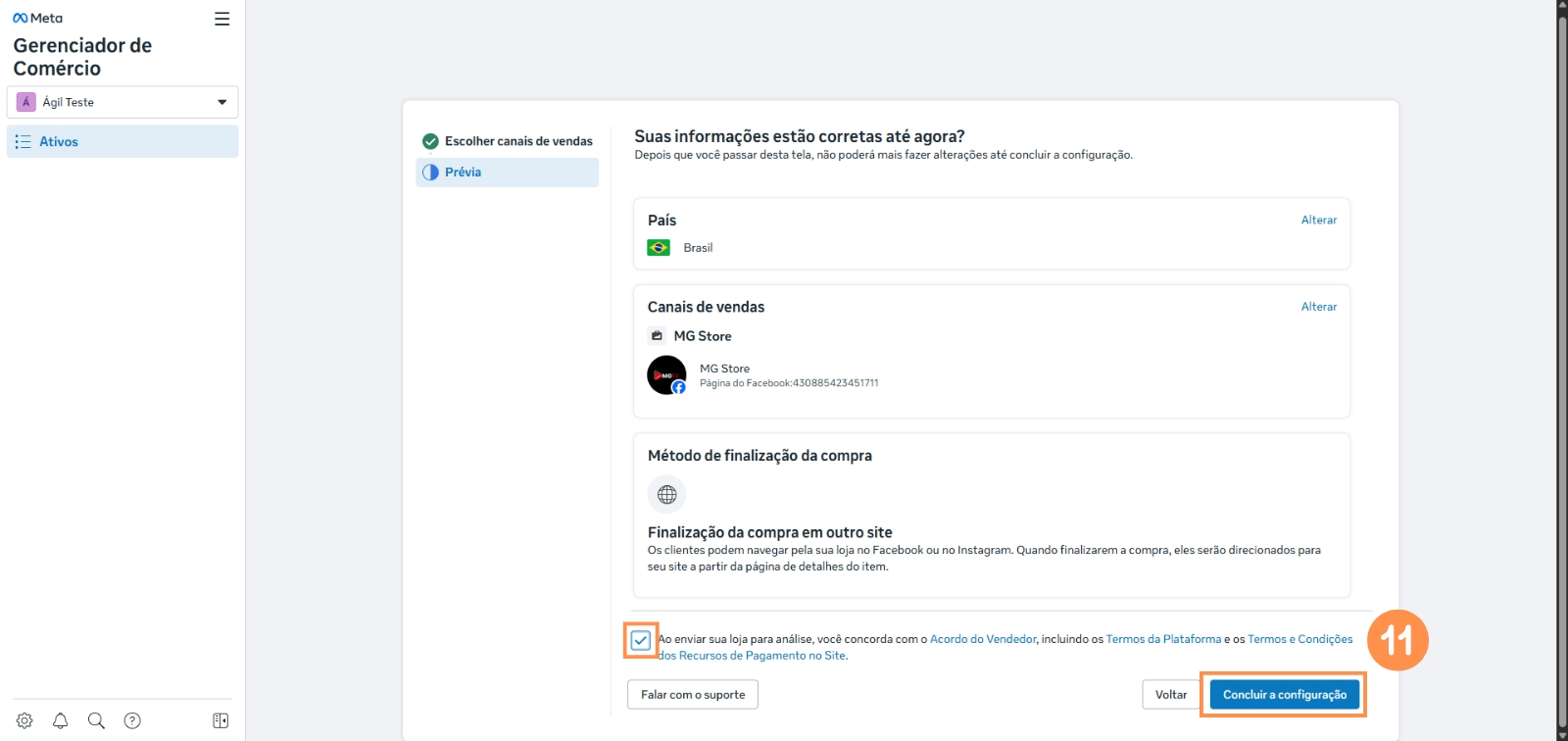Collapse sidebar using panel toggle icon
The width and height of the screenshot is (1568, 741).
[x=220, y=720]
